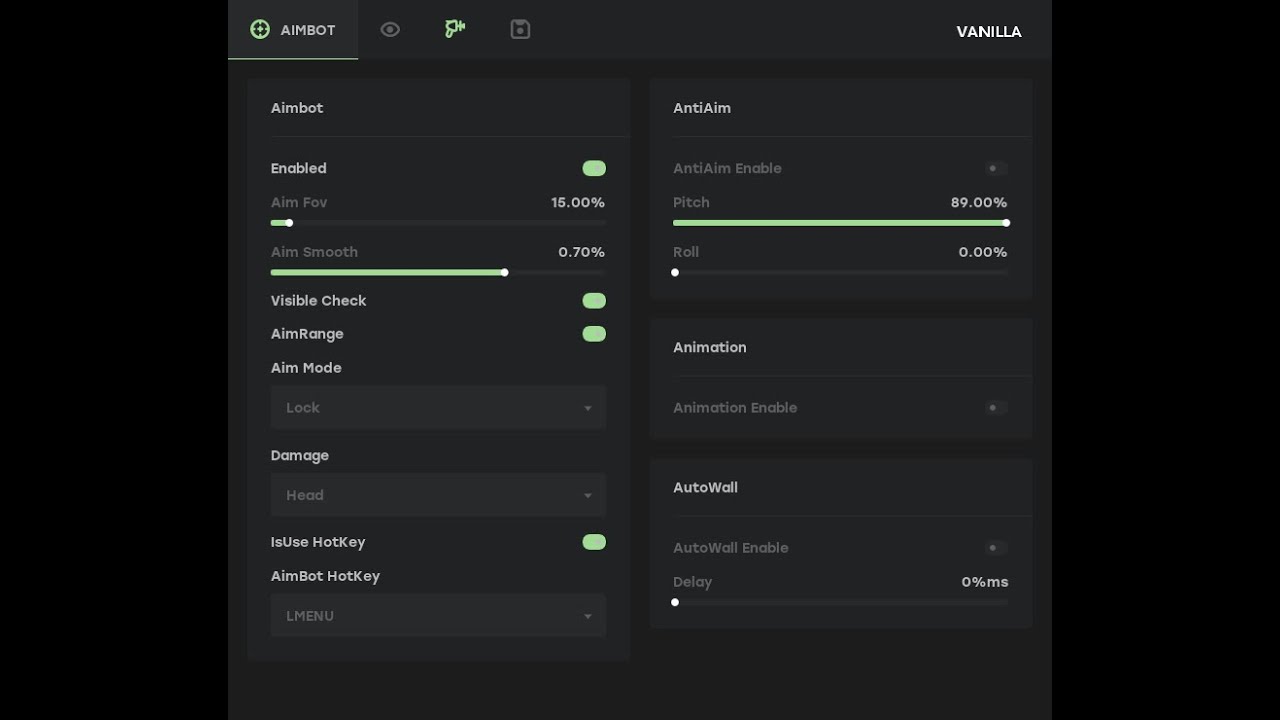
Task: Click the Delay slider handle in AutoWall
Action: click(x=675, y=602)
